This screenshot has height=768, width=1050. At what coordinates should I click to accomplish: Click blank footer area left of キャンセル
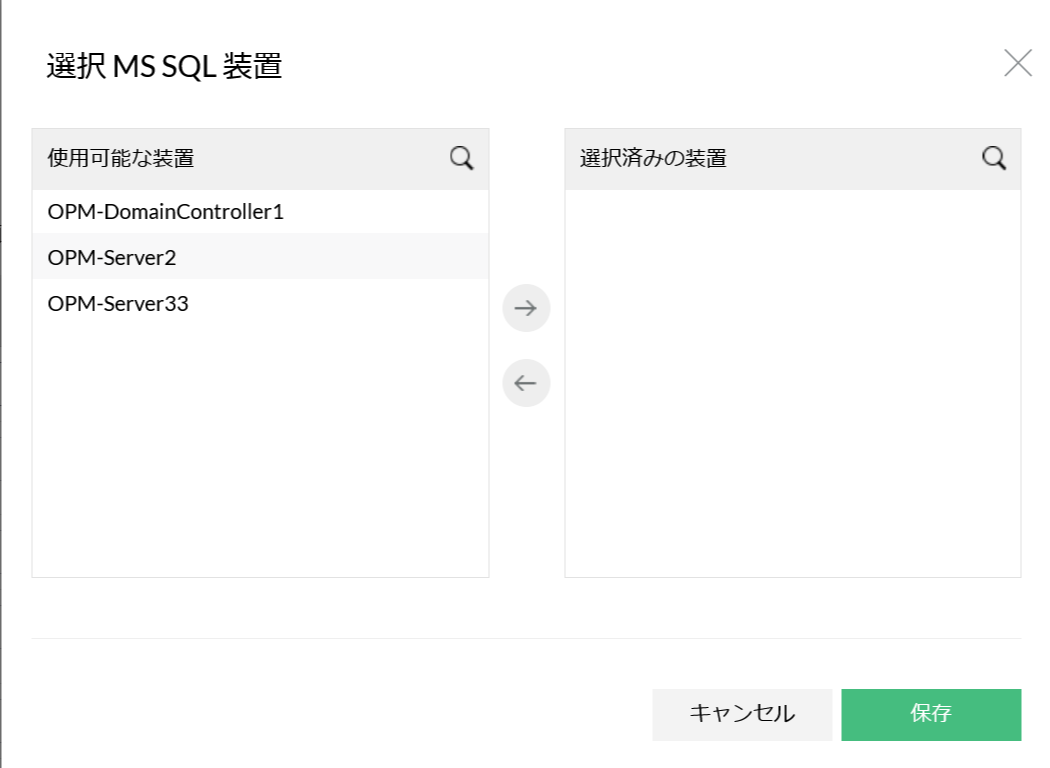coord(340,714)
